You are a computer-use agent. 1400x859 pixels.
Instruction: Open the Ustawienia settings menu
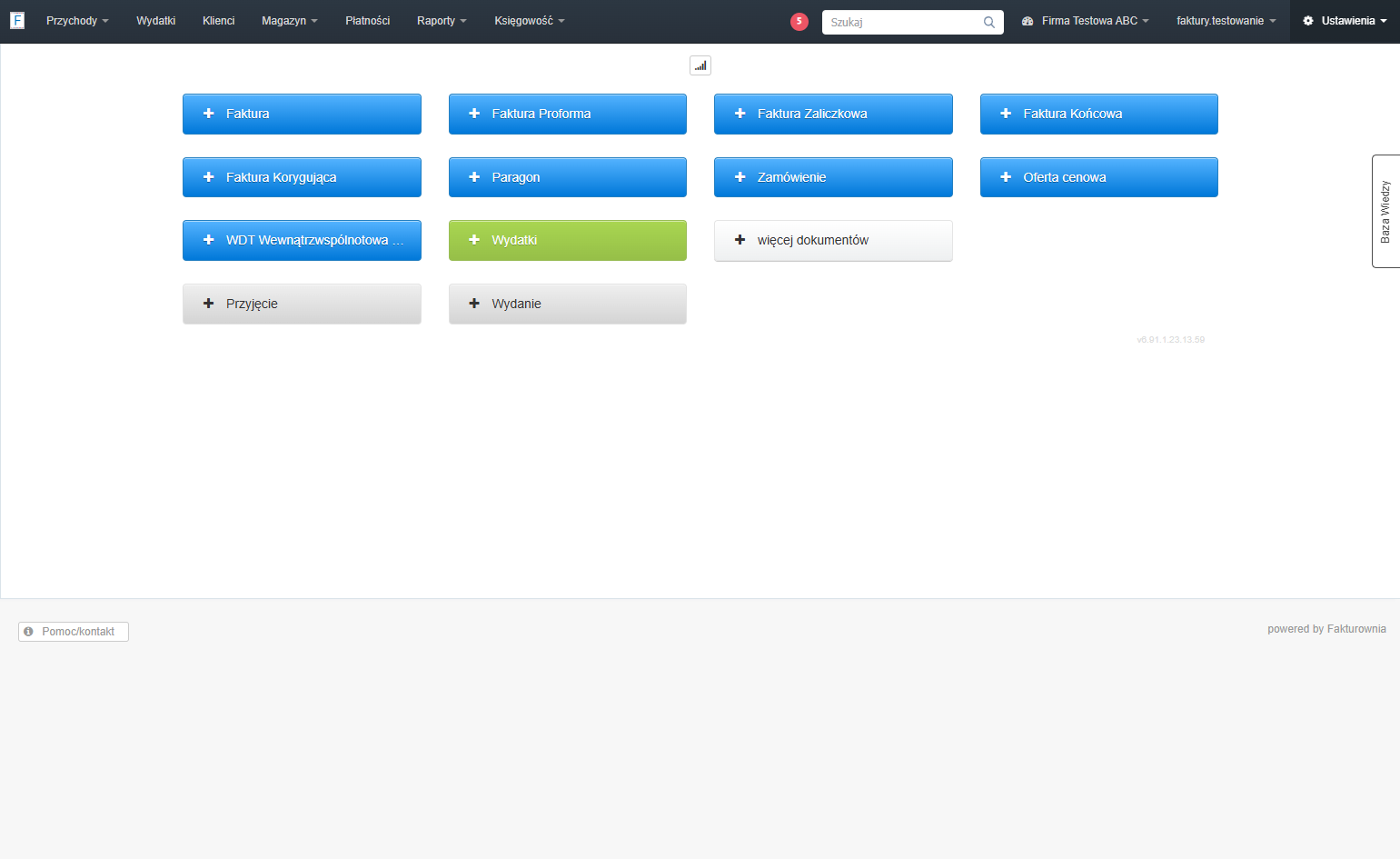click(x=1345, y=21)
